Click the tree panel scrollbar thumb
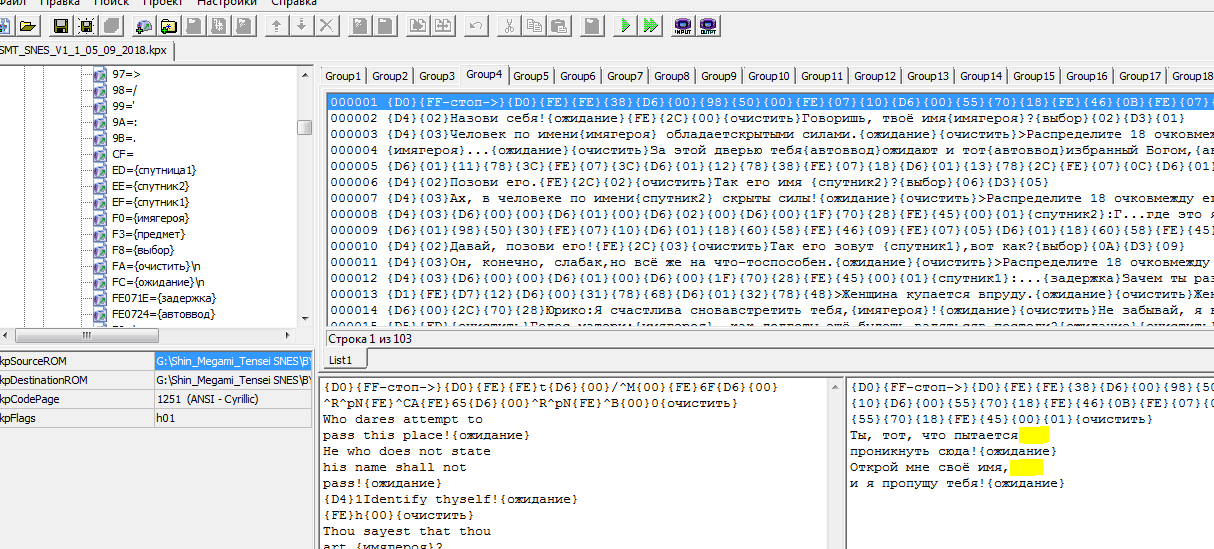 (304, 126)
